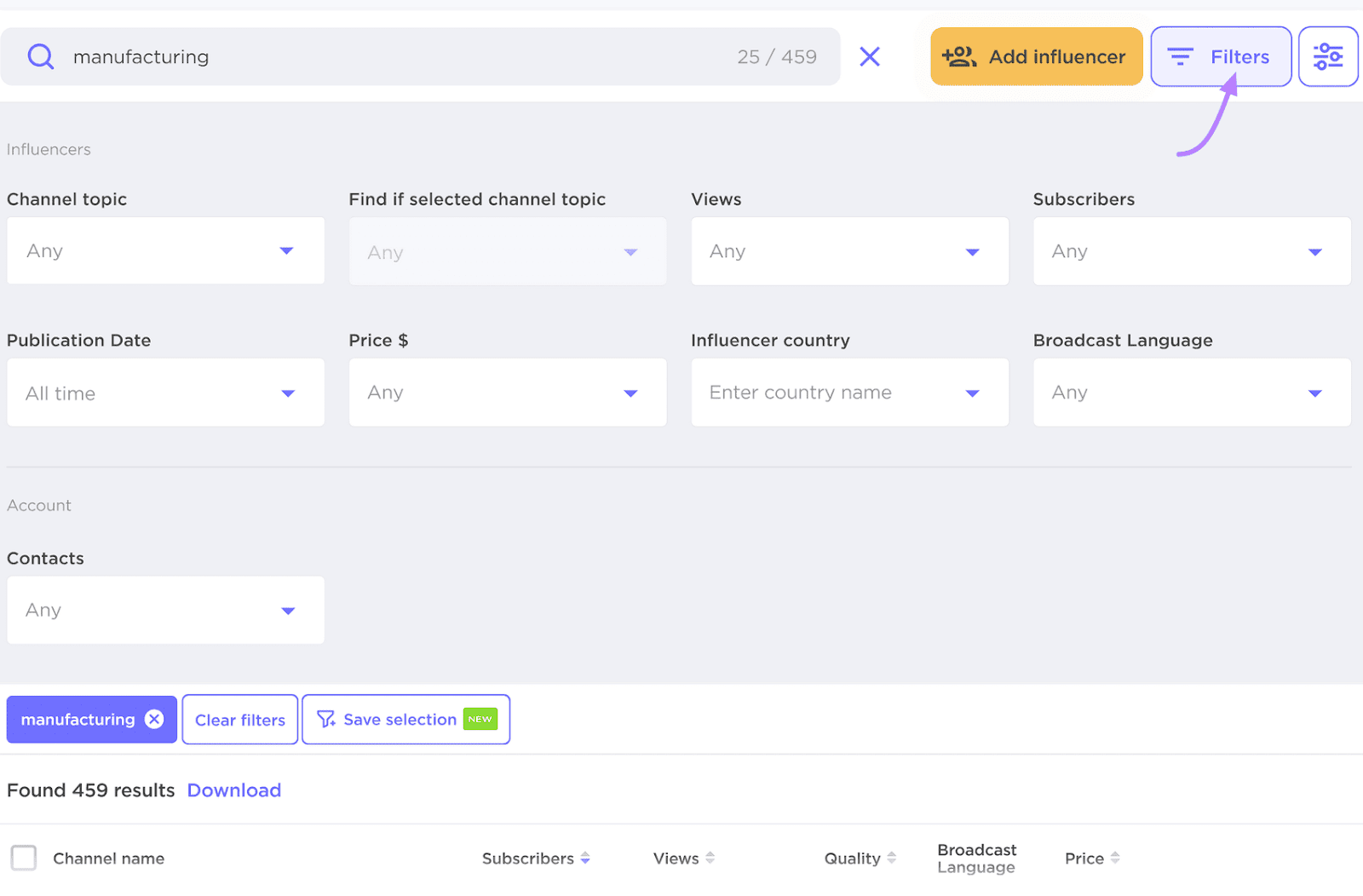
Task: Remove the manufacturing filter chip via its X
Action: tap(153, 719)
